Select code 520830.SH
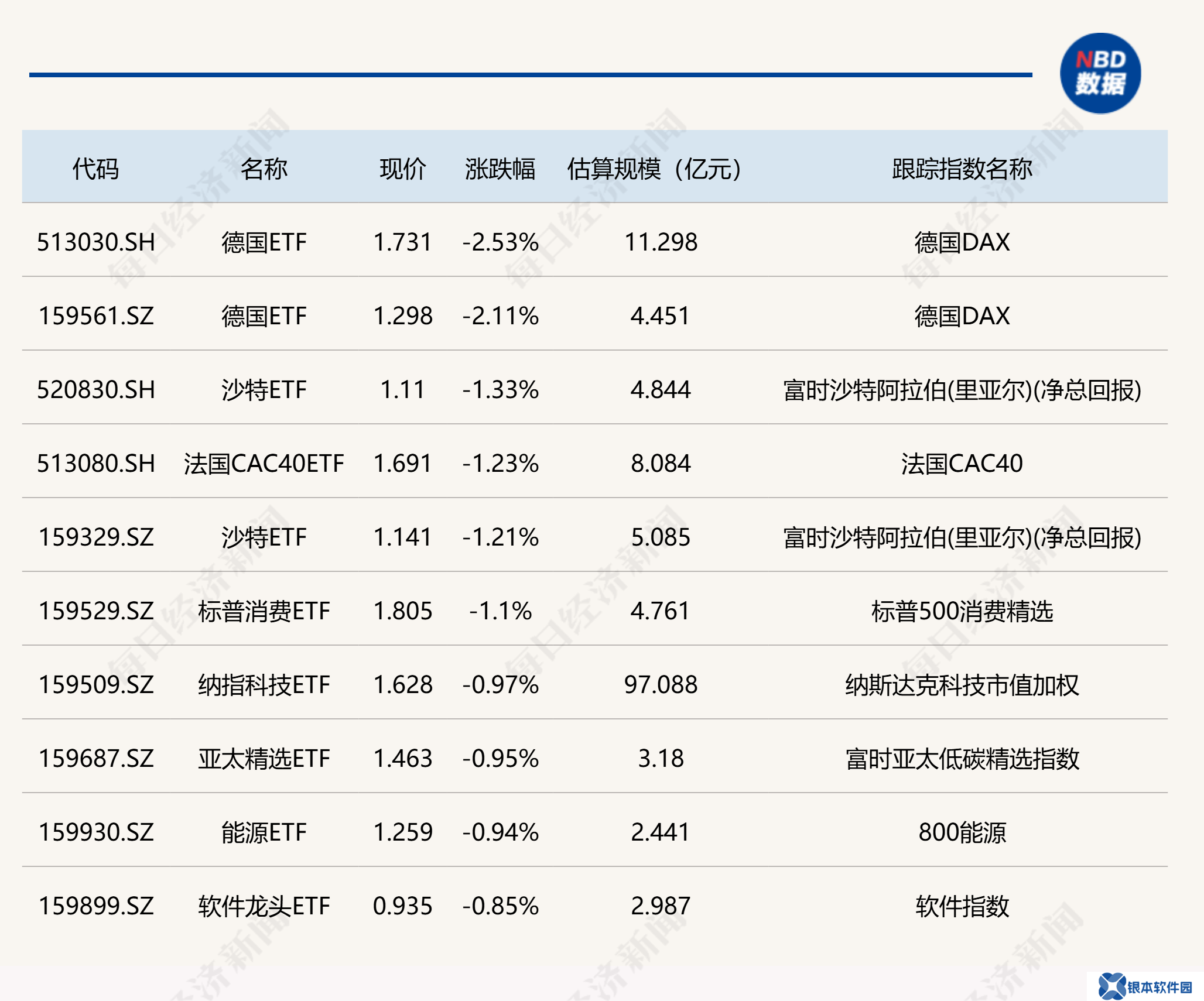 tap(96, 390)
